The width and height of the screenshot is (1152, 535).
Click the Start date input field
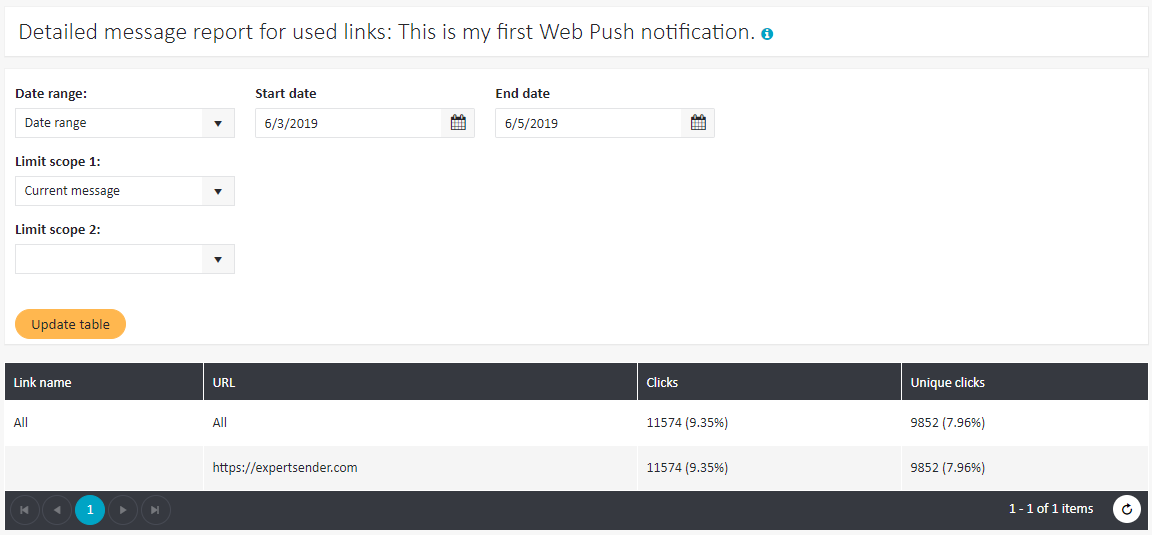click(348, 123)
